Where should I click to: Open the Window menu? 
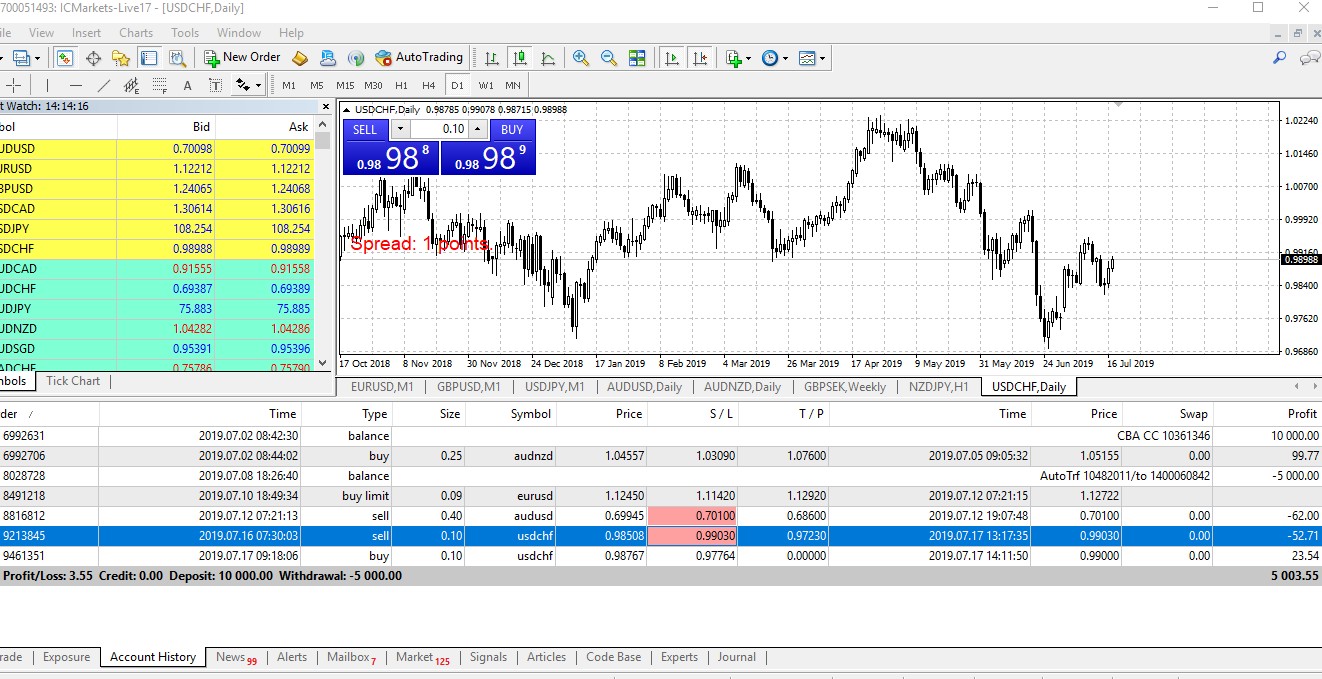tap(239, 33)
